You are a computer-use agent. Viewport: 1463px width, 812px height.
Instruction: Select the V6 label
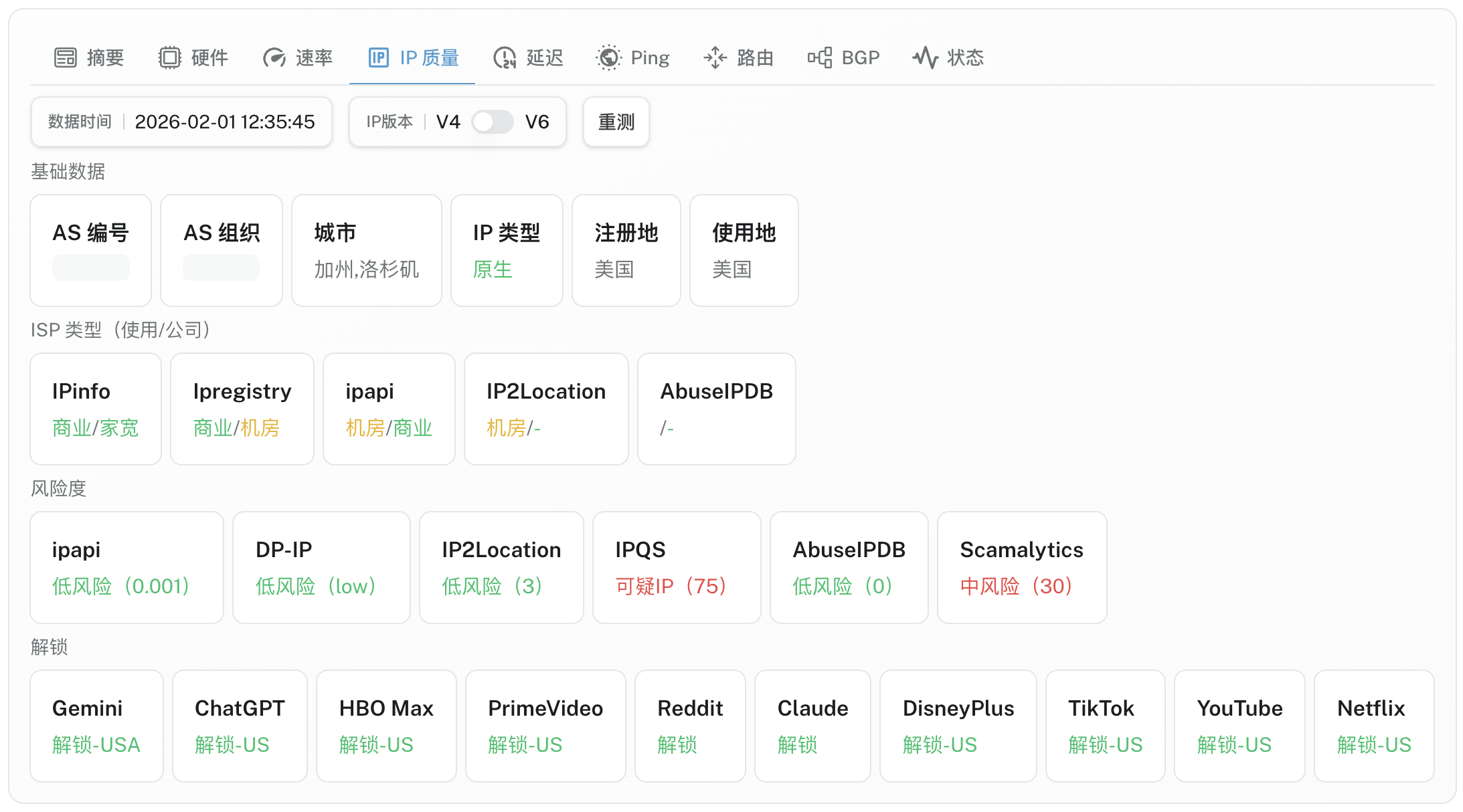[x=537, y=122]
